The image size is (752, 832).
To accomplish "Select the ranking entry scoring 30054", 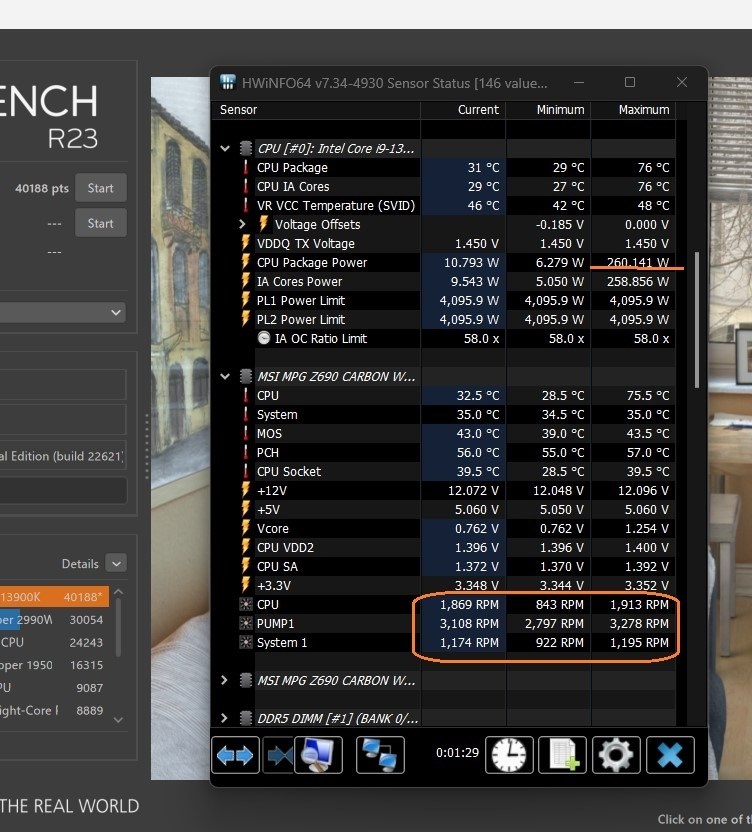I will tap(54, 619).
